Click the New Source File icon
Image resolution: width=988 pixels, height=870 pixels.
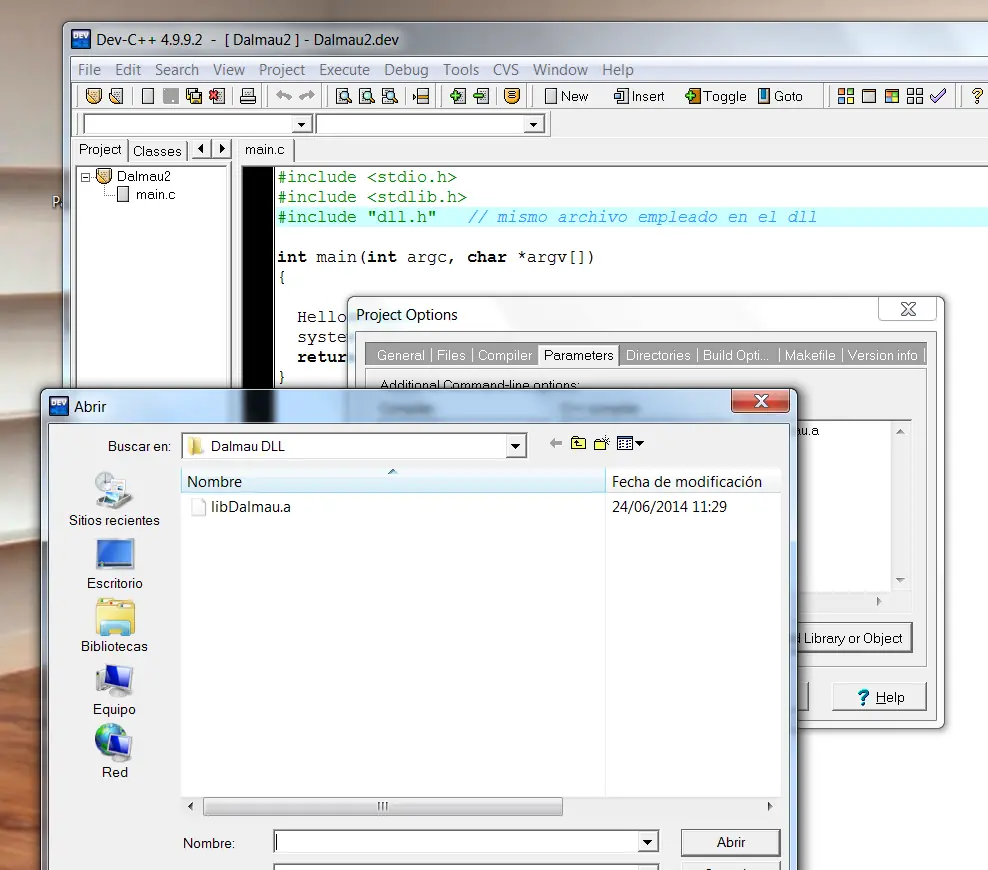148,96
